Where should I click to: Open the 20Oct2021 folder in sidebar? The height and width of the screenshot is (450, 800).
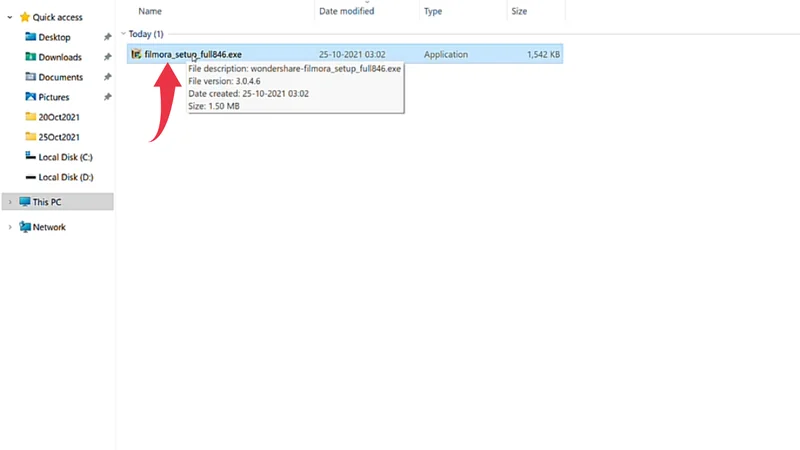(59, 117)
